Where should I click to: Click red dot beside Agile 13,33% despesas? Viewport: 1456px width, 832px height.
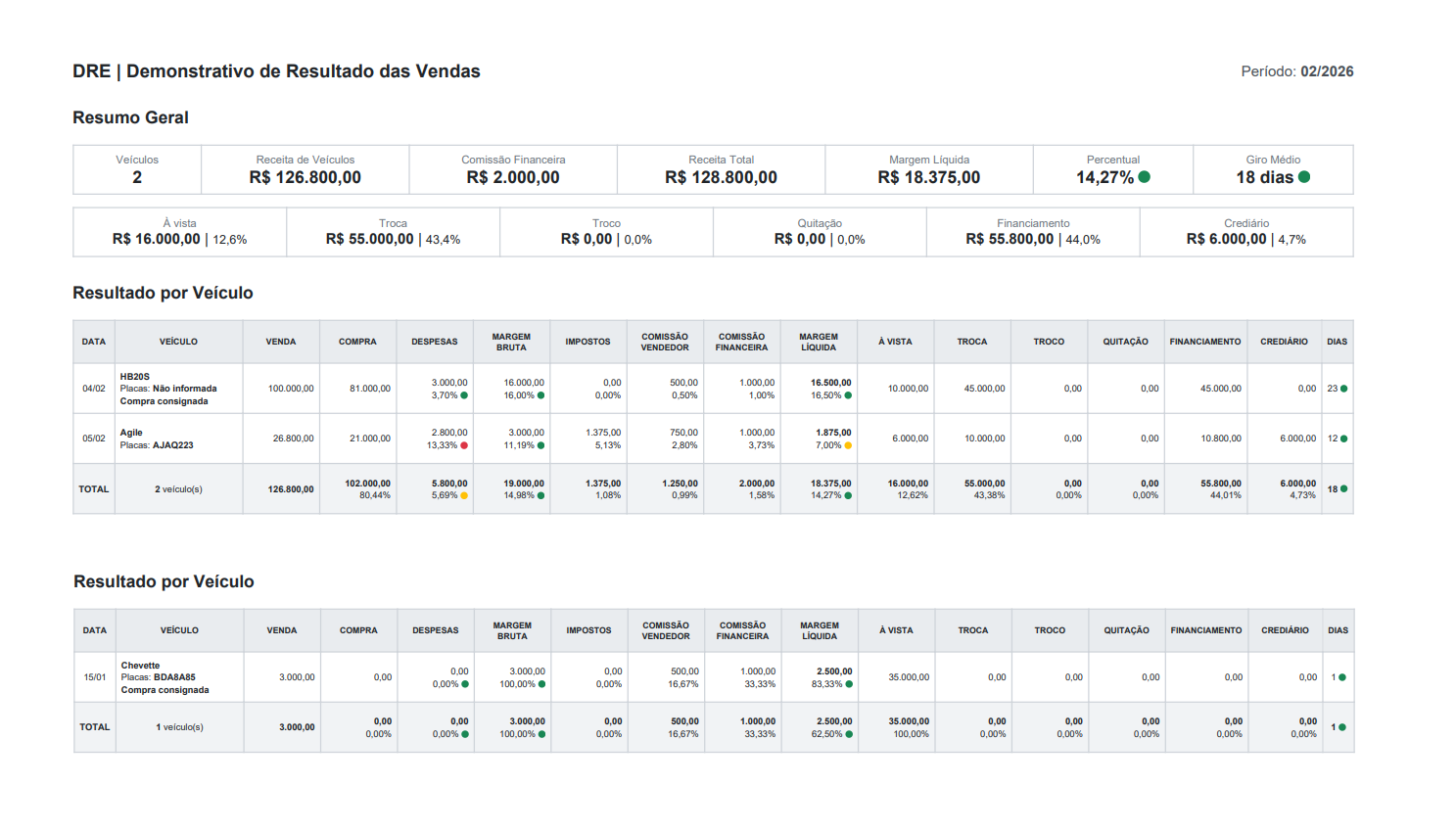point(464,445)
